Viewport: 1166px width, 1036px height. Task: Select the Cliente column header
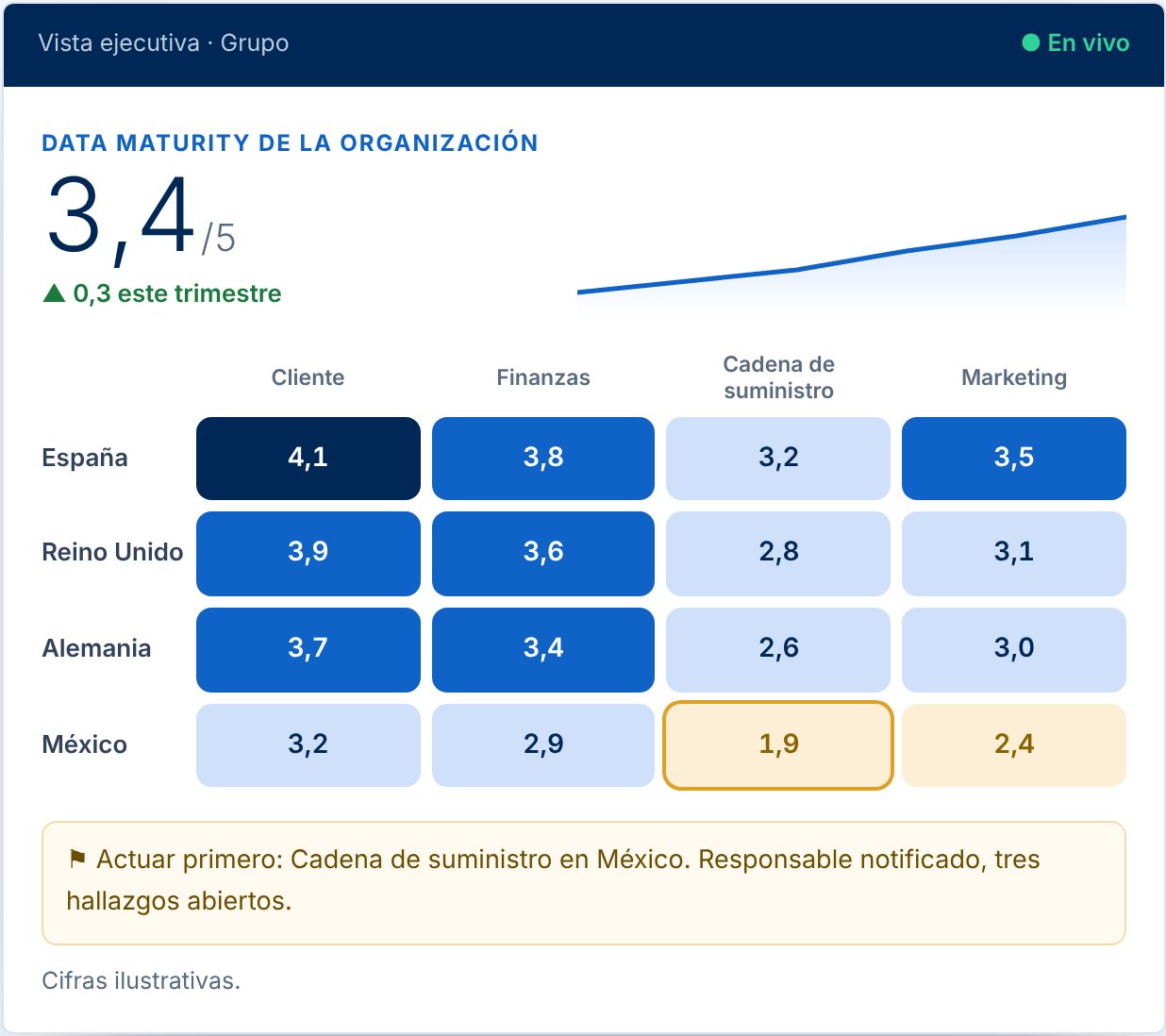coord(308,377)
